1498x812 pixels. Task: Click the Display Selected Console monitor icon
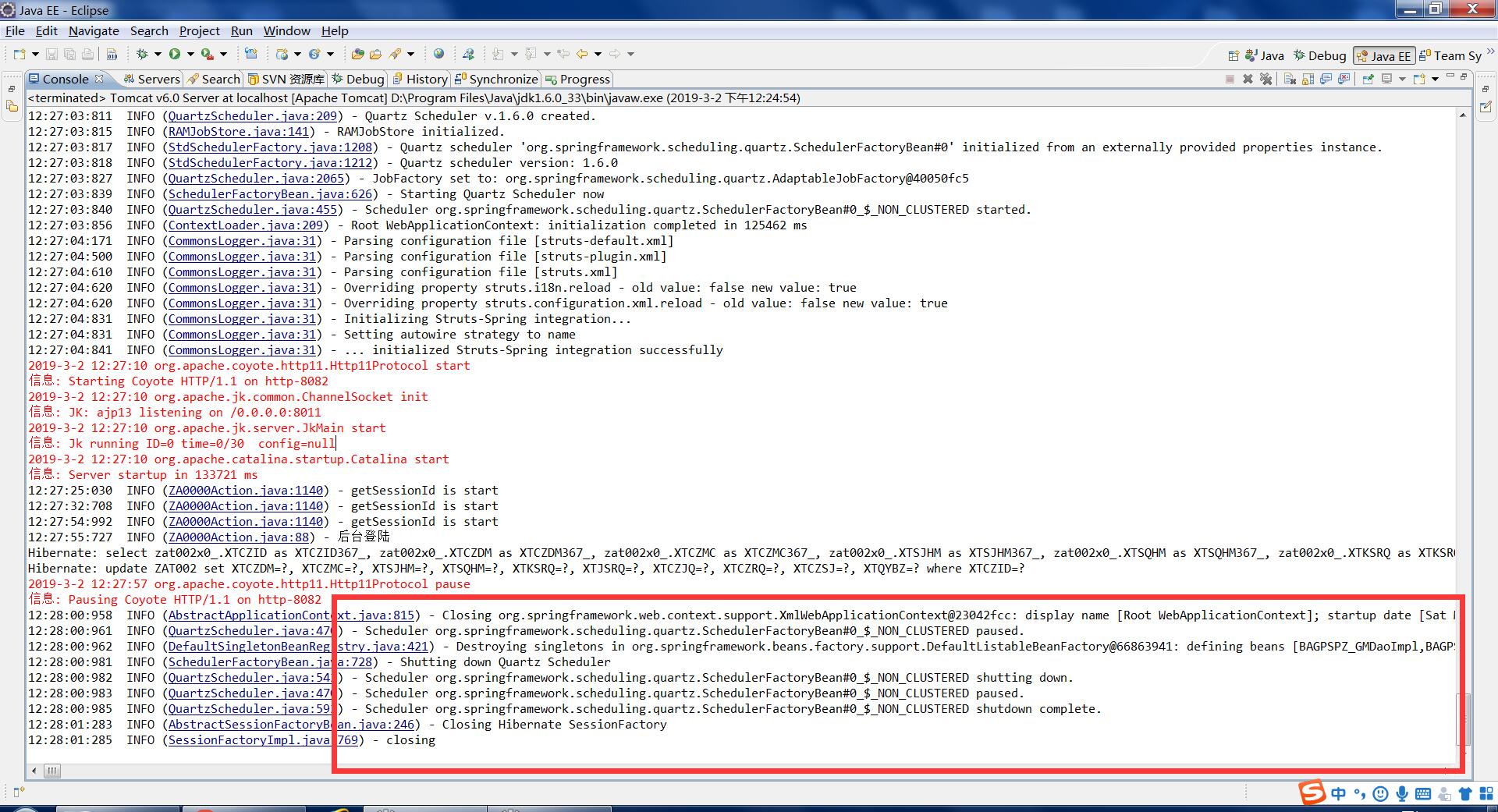[1386, 78]
